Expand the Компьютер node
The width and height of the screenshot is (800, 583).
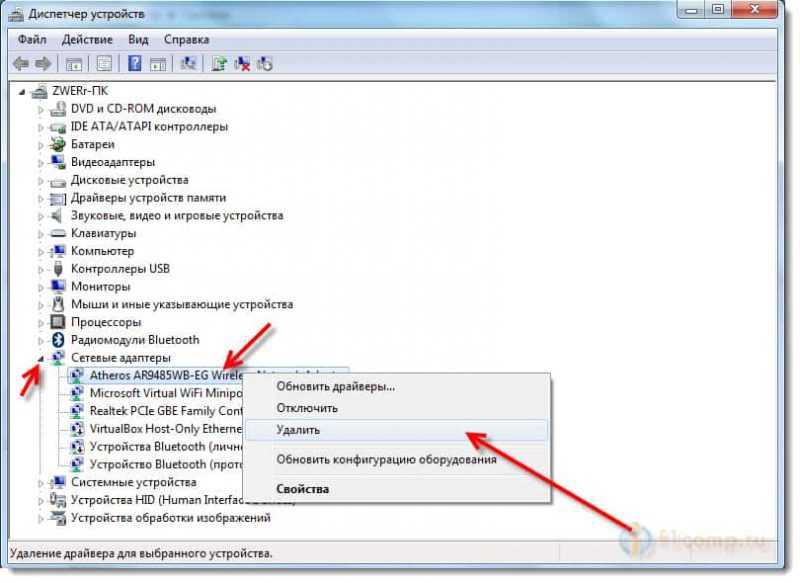[x=41, y=251]
